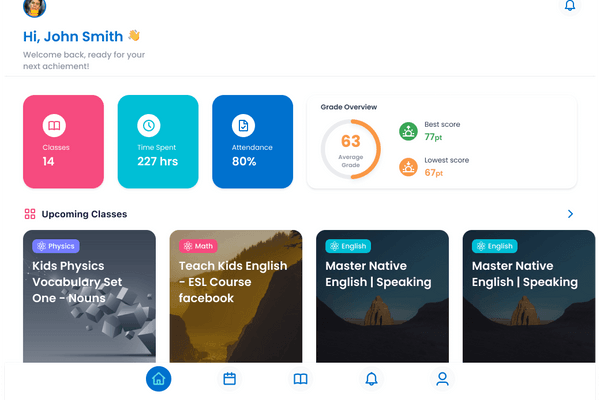Open the pink Classes summary card
This screenshot has width=600, height=400.
click(x=63, y=141)
